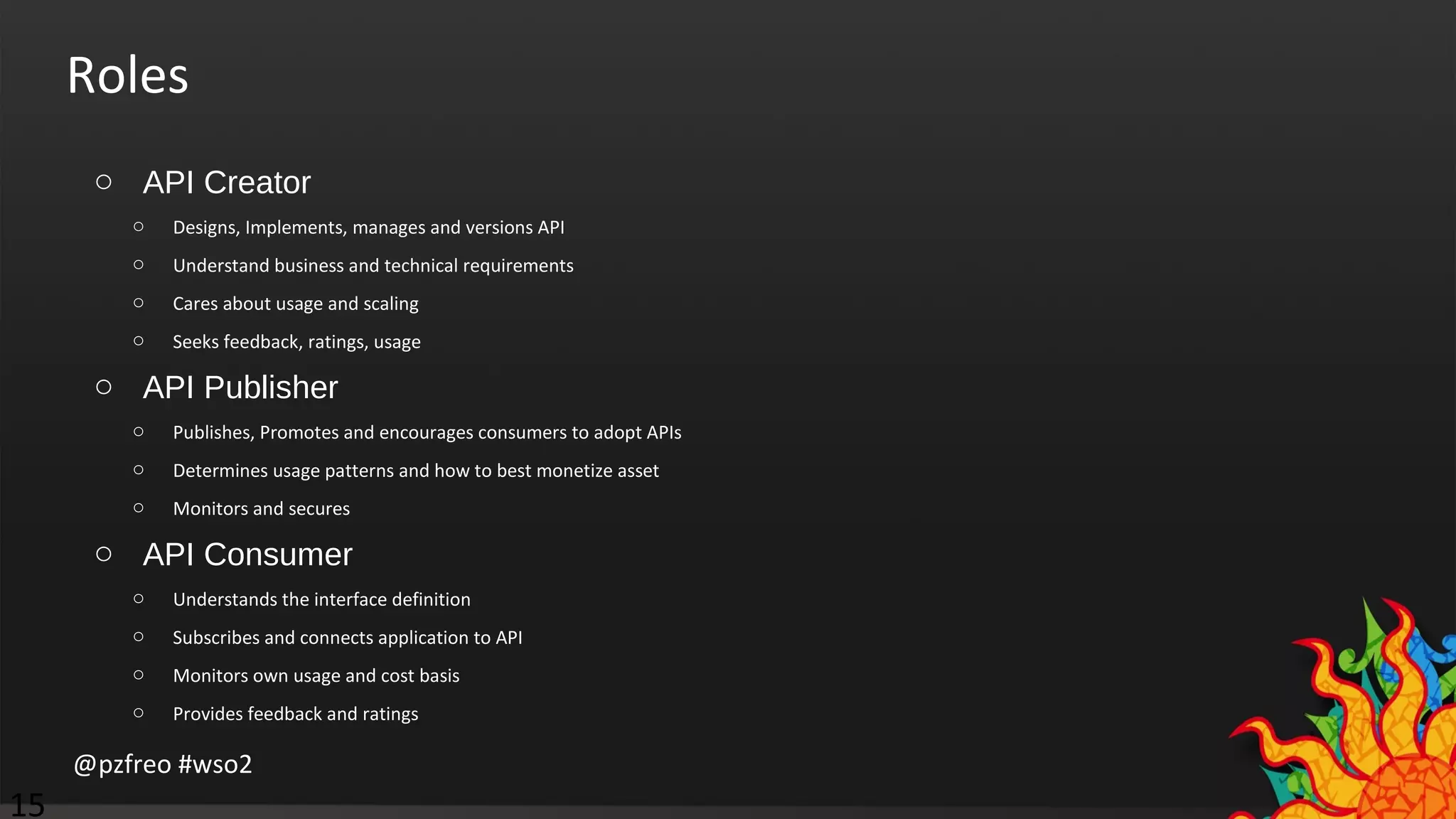Click 'Understands the interface definition' text
Screen dimensions: 1456x819
(321, 600)
